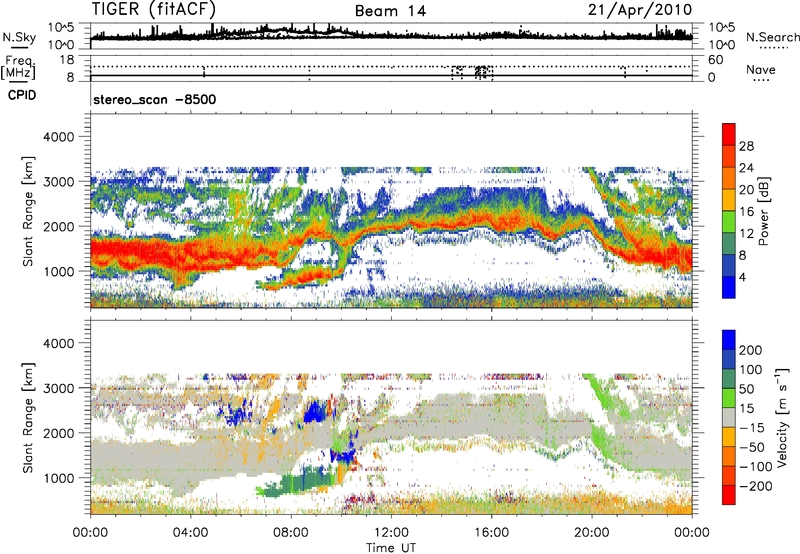Pick the light green 12-16 dB Power segment
This screenshot has width=800, height=554.
[729, 222]
